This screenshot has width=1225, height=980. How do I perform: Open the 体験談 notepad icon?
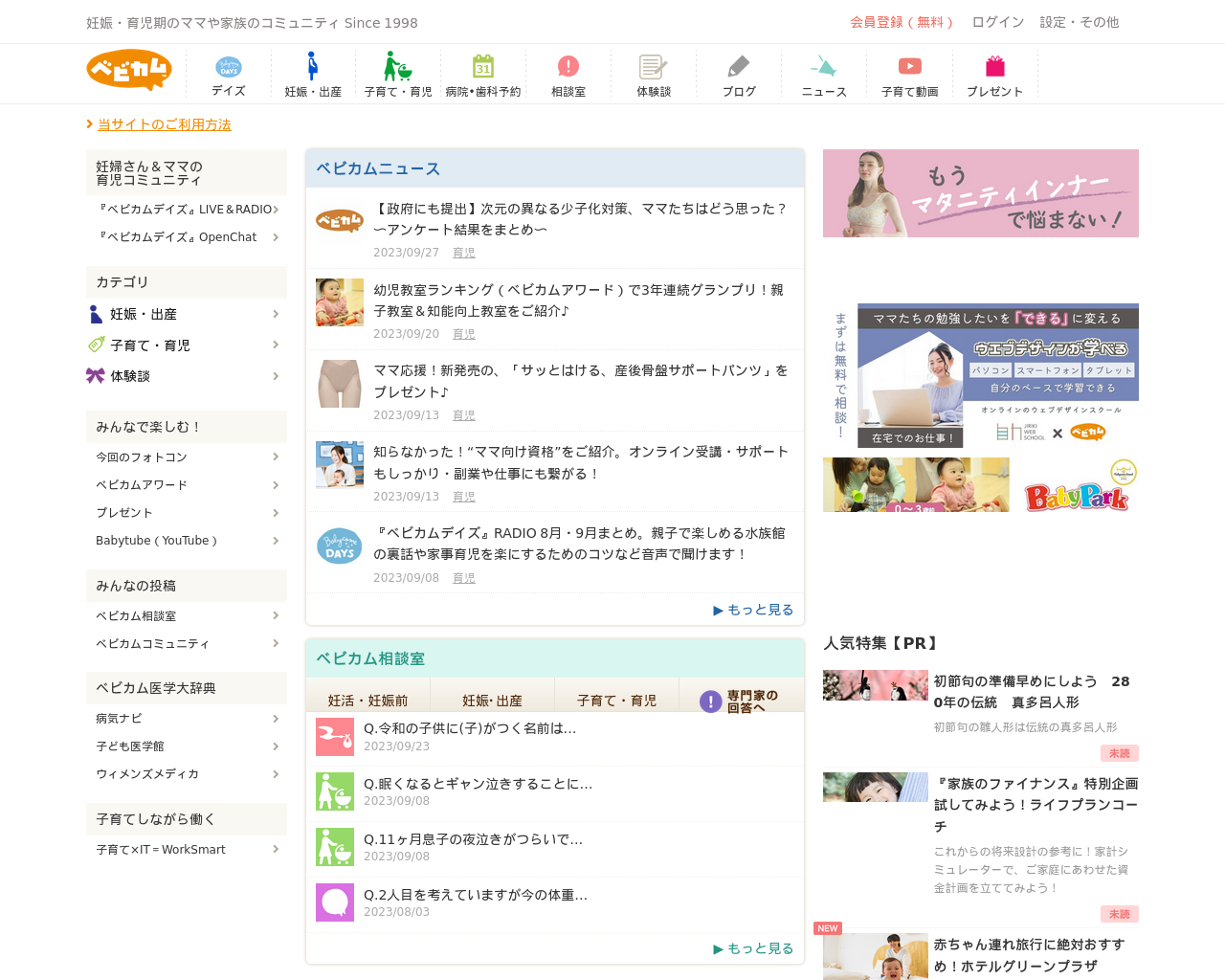pos(654,66)
